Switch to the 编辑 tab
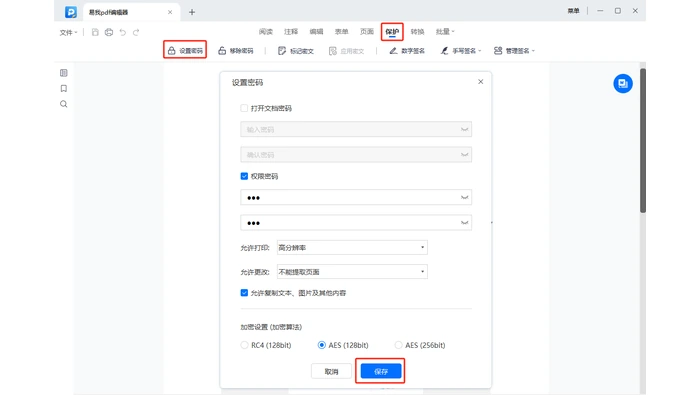700x395 pixels. click(316, 31)
